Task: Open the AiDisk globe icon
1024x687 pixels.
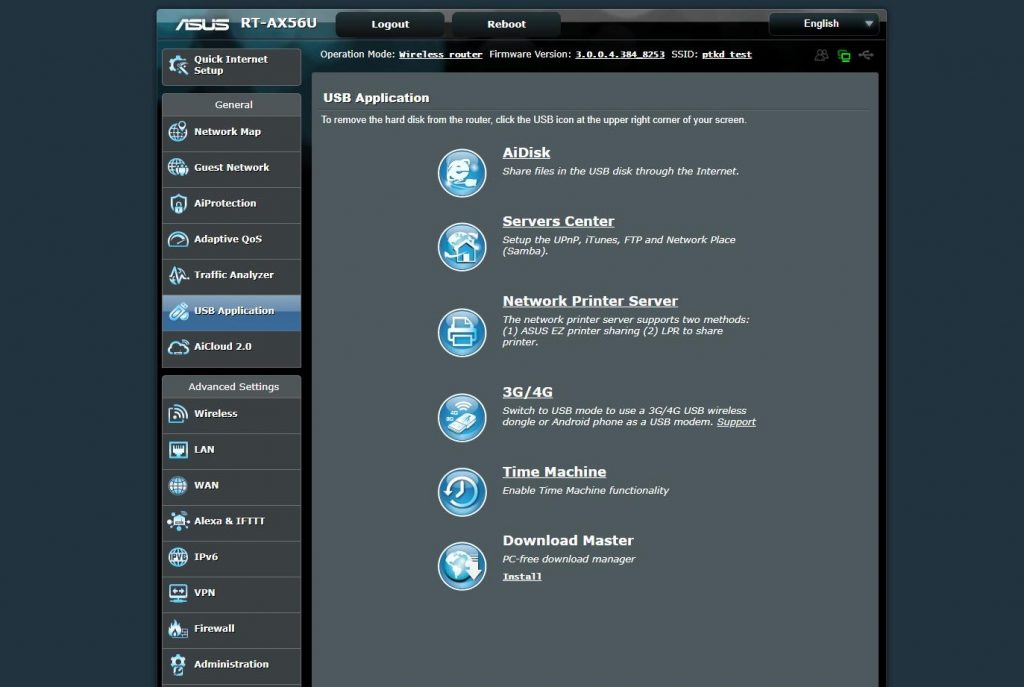Action: pyautogui.click(x=462, y=173)
